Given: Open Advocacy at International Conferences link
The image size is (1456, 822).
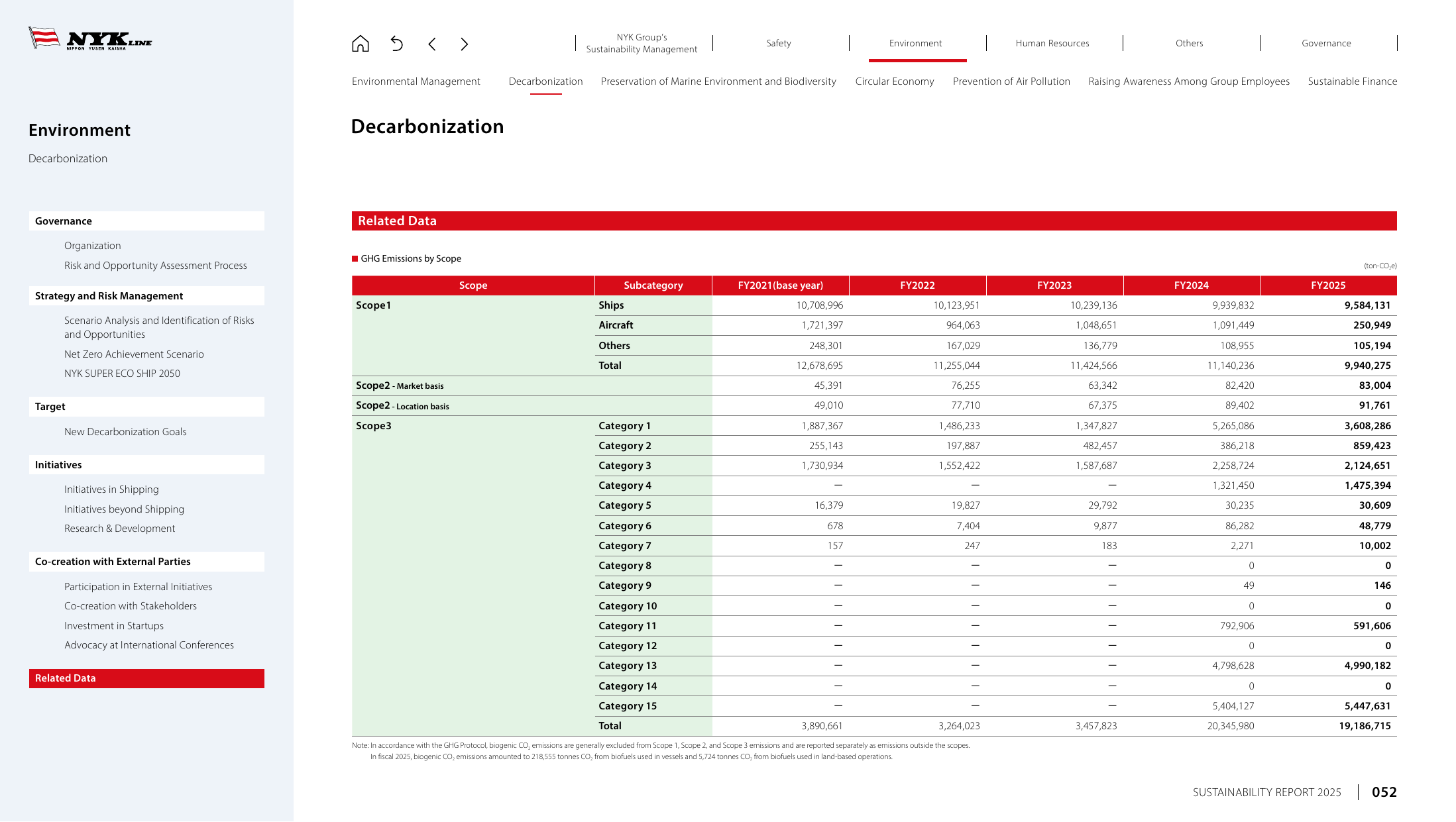Looking at the screenshot, I should pos(149,645).
